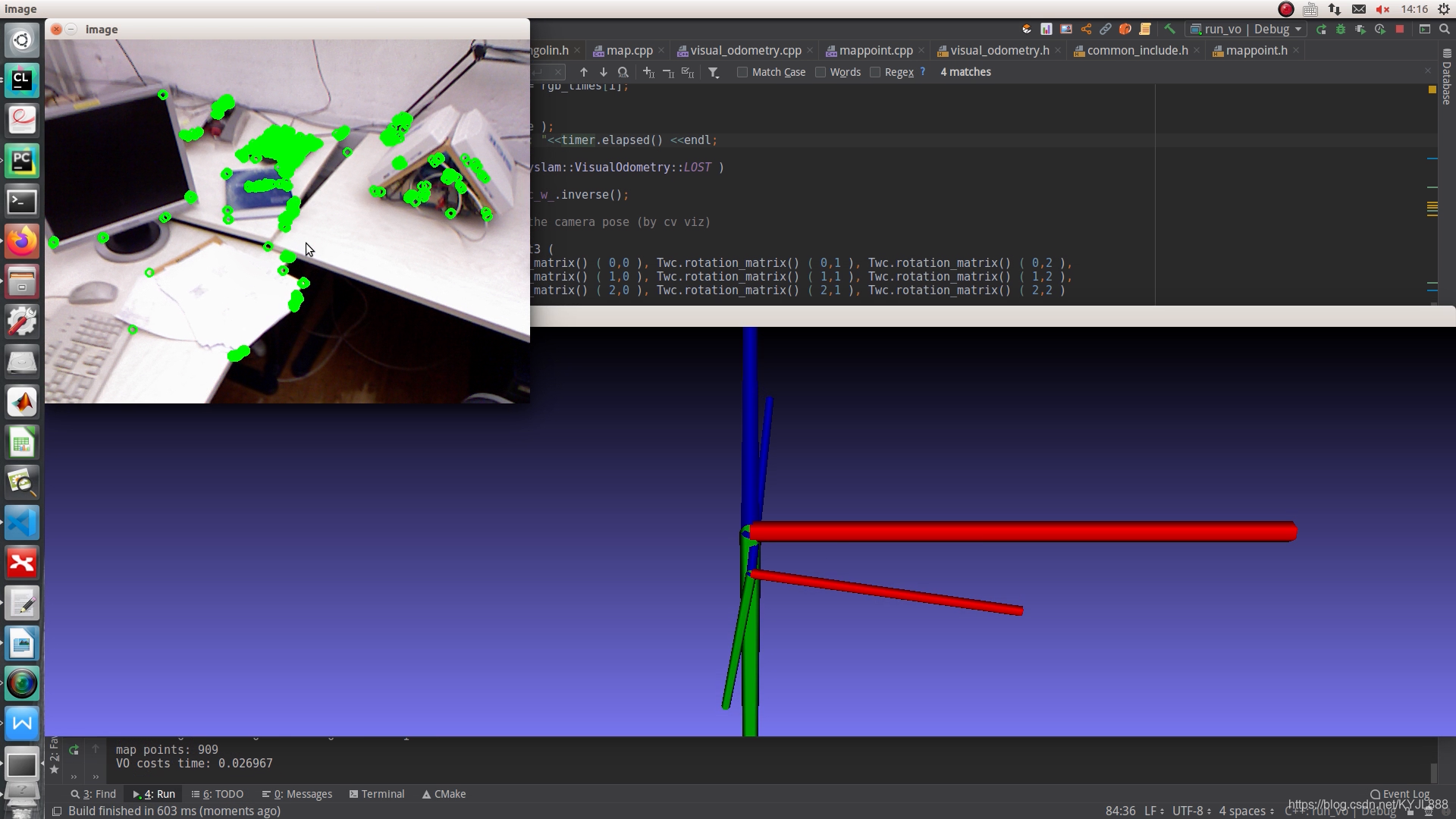This screenshot has height=819, width=1456.
Task: Open the CMake tool window
Action: click(444, 794)
